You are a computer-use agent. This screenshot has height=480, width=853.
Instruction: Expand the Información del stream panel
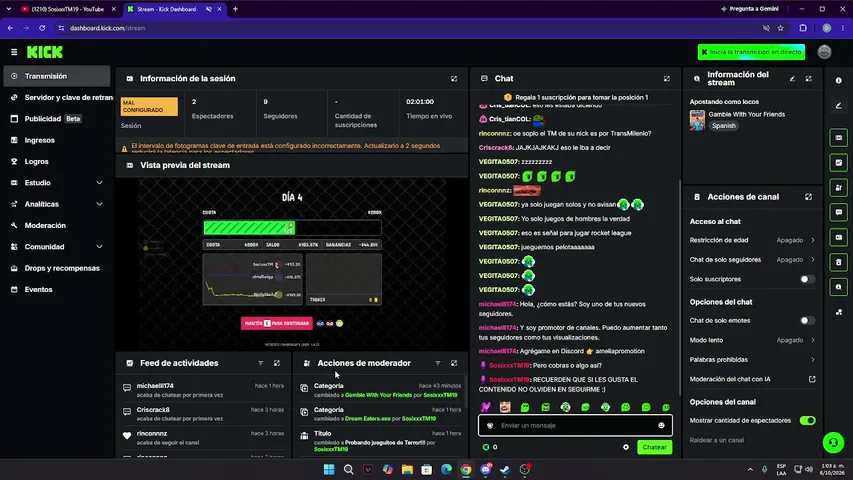pos(808,79)
